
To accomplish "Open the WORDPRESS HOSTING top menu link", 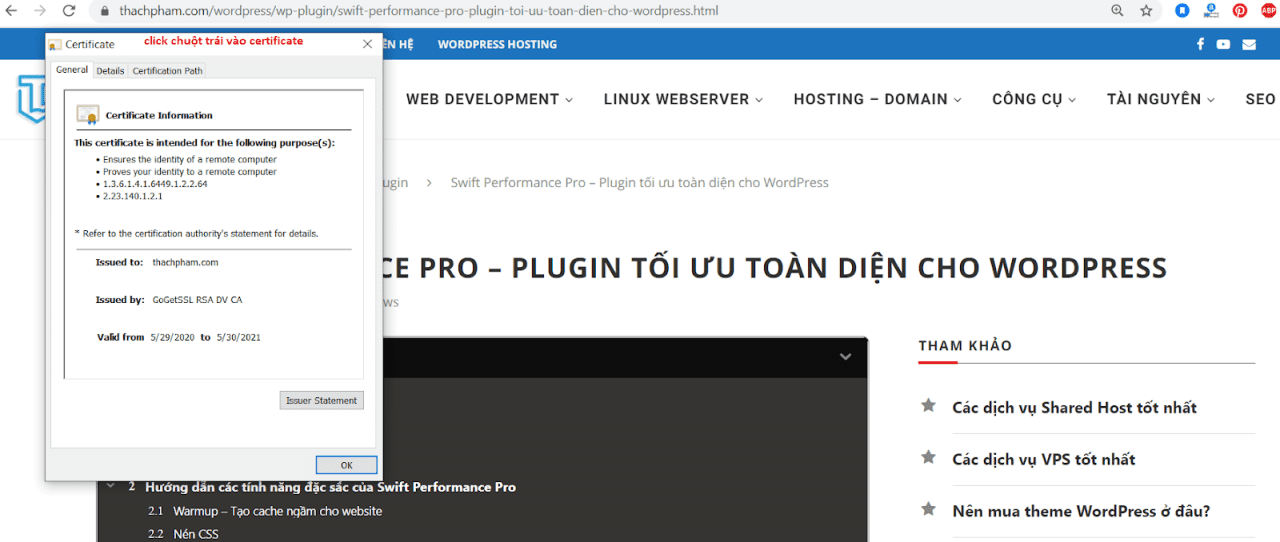I will (497, 44).
